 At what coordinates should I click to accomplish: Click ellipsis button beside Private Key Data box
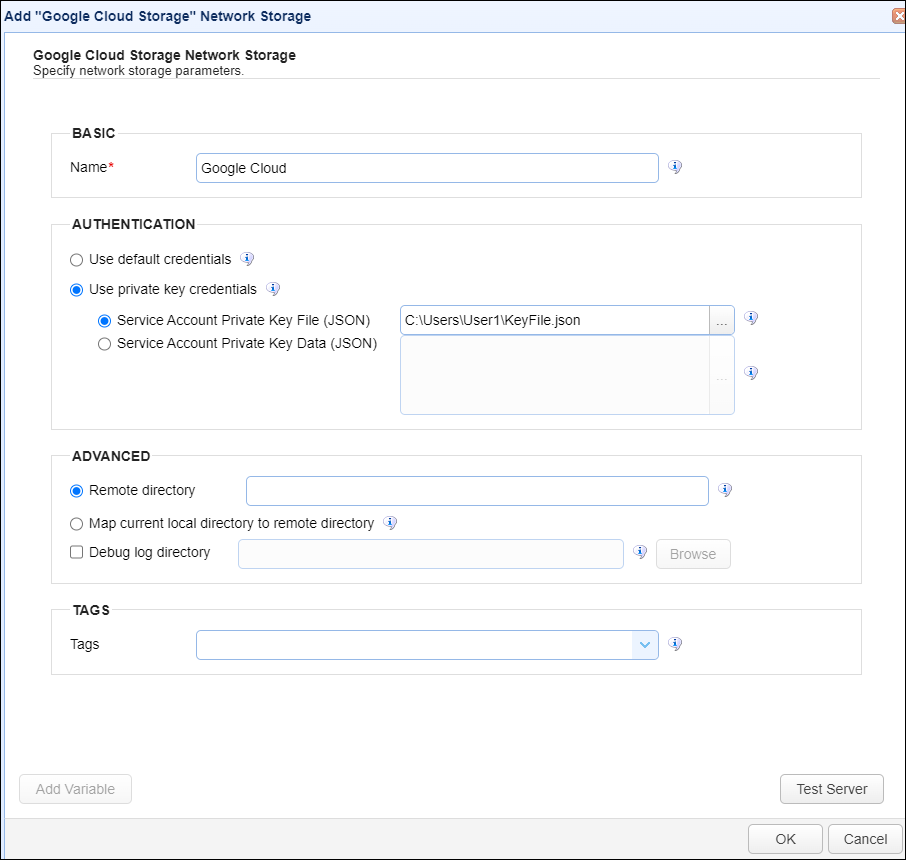point(722,375)
